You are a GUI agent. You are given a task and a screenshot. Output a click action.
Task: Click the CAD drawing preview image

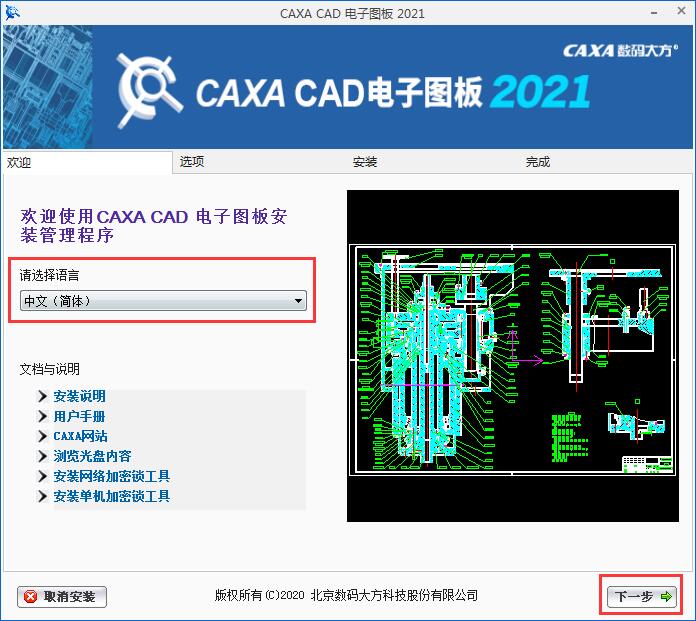[x=513, y=356]
